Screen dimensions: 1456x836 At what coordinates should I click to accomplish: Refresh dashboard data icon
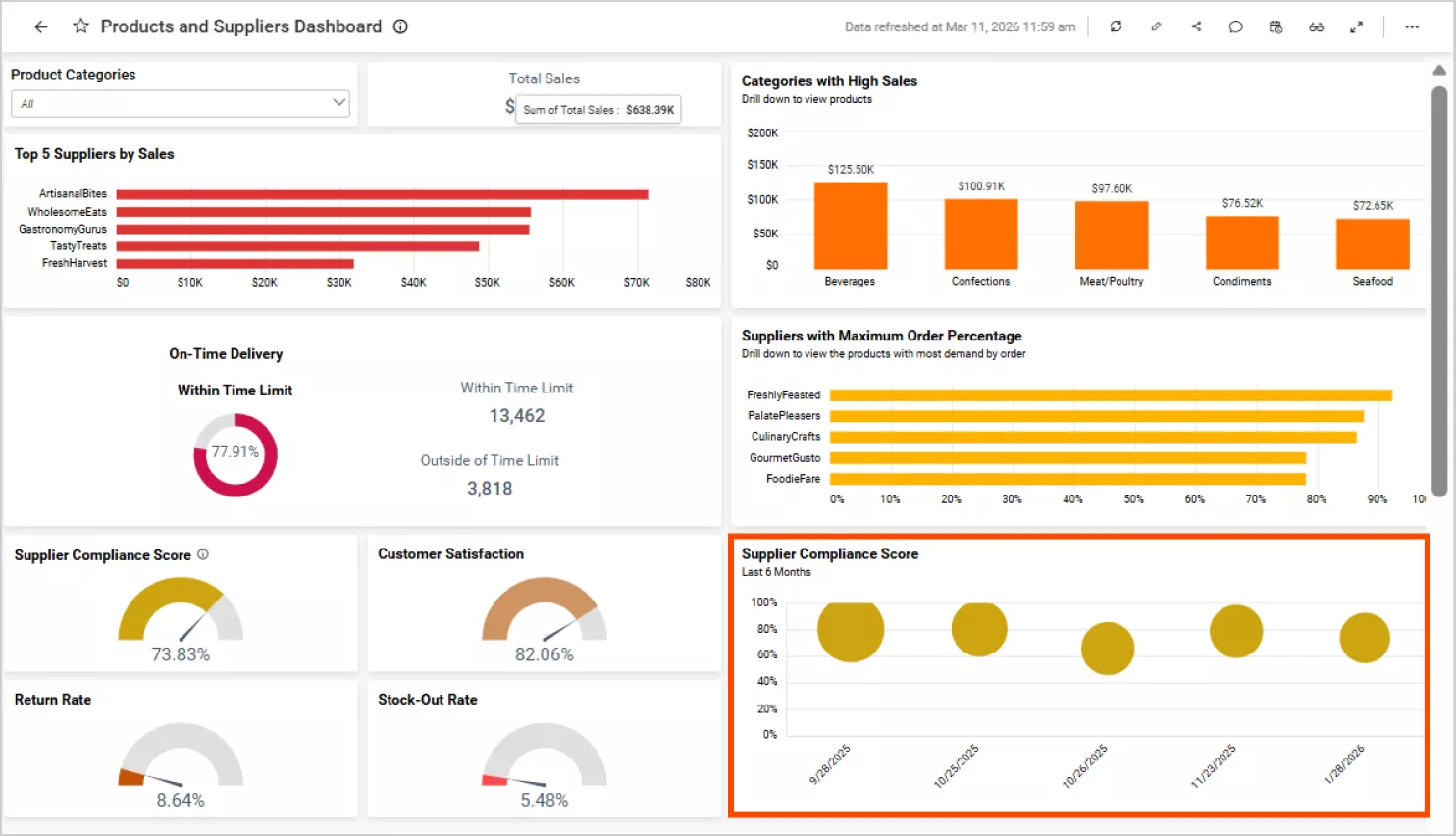pos(1116,26)
